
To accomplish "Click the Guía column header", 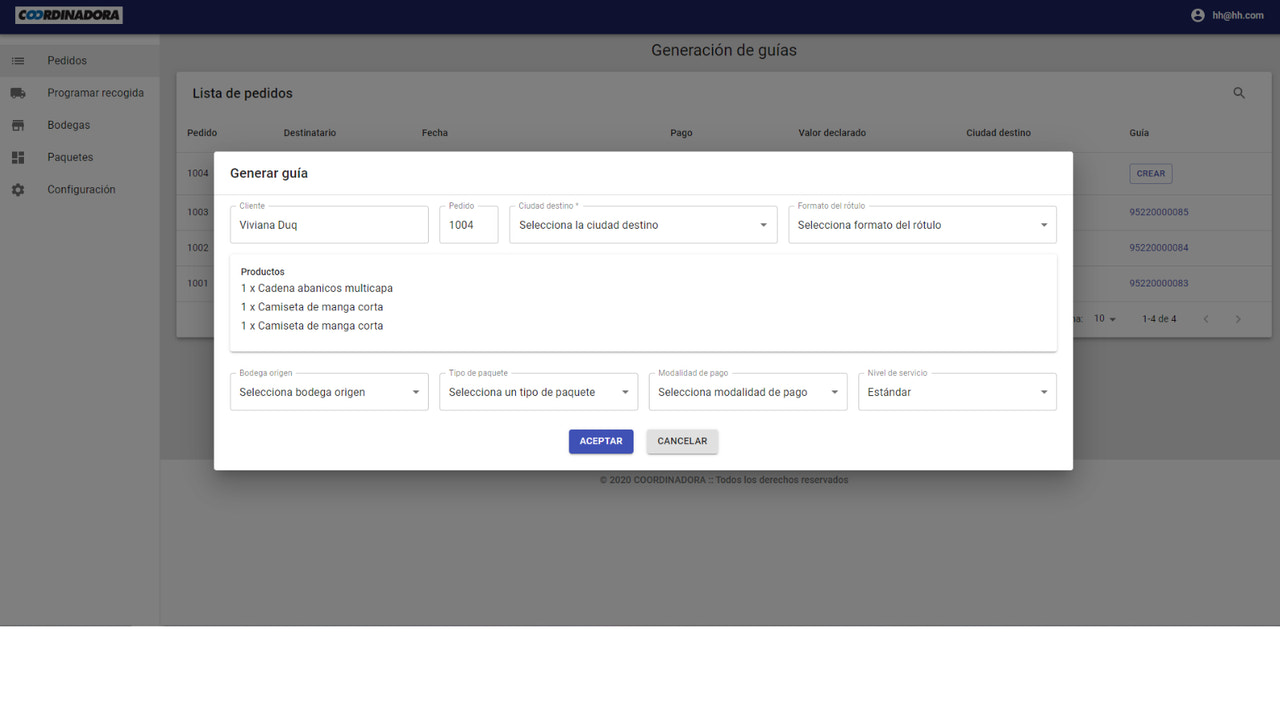I will [x=1139, y=133].
